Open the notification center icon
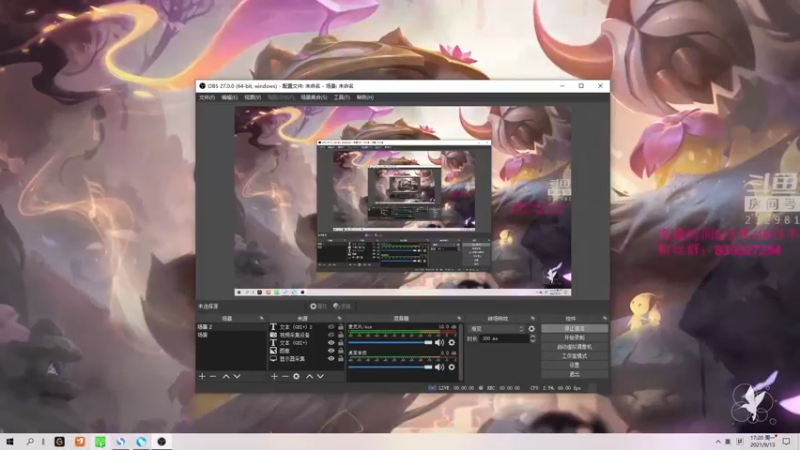Screen dimensions: 800x450 tap(786, 441)
